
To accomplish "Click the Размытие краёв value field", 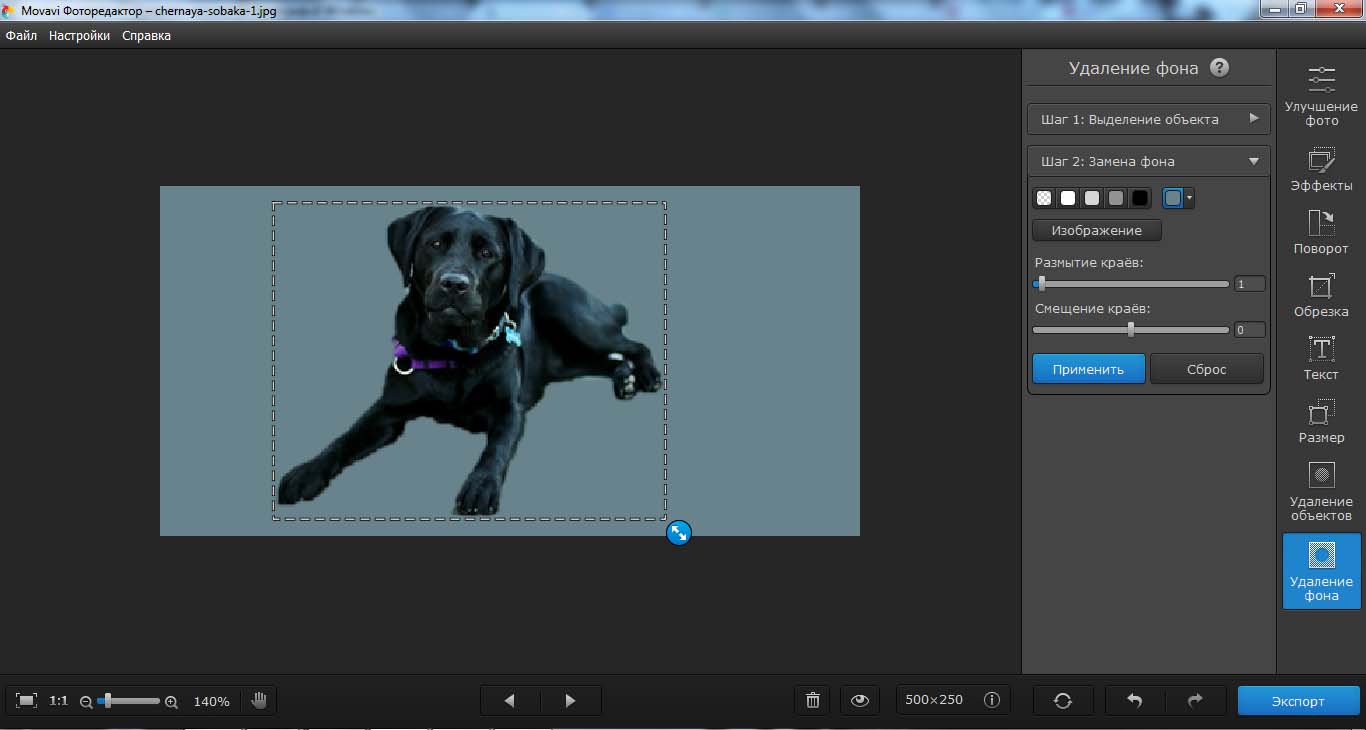I will [x=1249, y=284].
